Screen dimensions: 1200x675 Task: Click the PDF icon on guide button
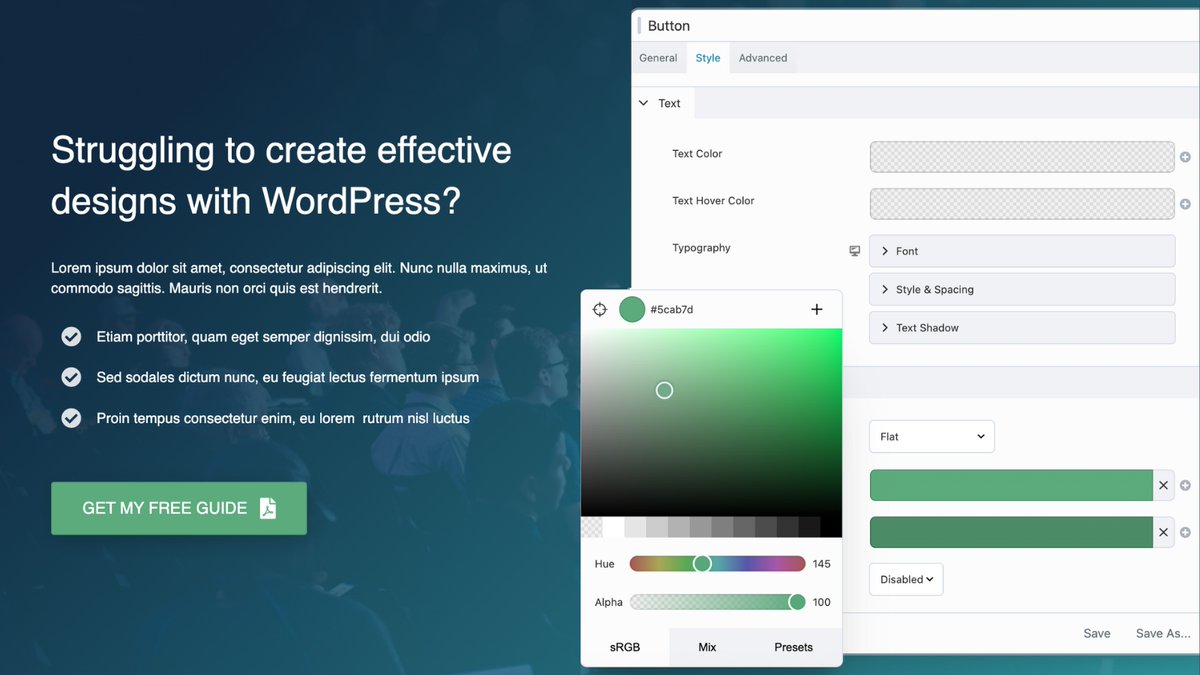(x=268, y=508)
